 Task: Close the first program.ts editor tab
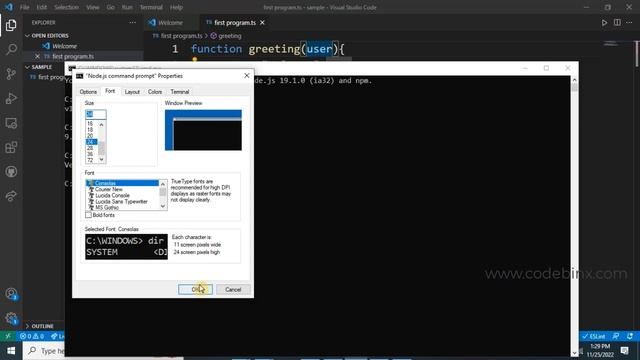[x=262, y=23]
